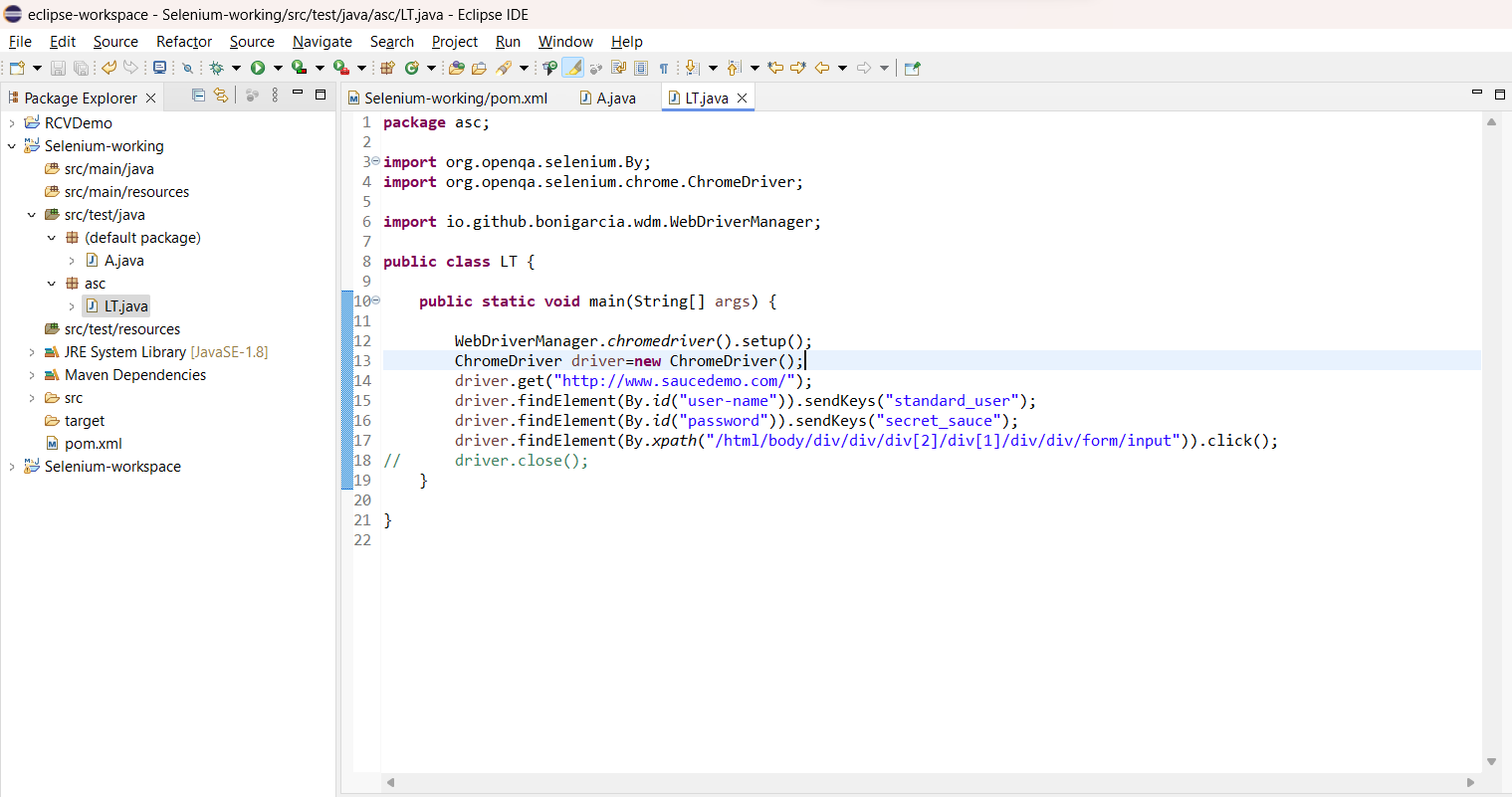Collapse the Selenium-working project node
Screen dimensions: 1512x797
(x=11, y=145)
